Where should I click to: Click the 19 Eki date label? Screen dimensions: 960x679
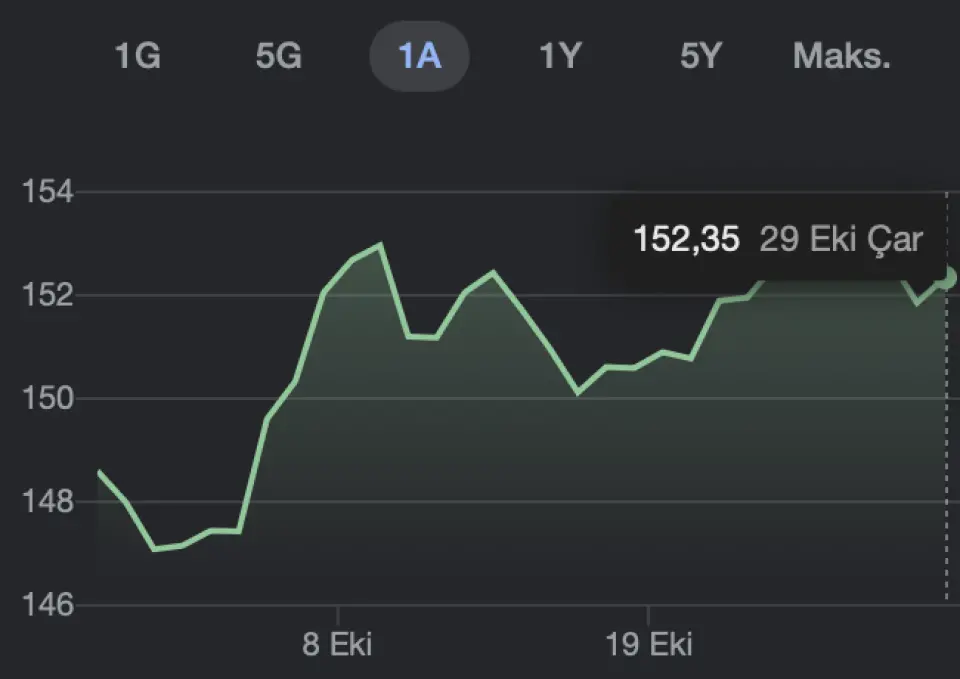(x=649, y=644)
